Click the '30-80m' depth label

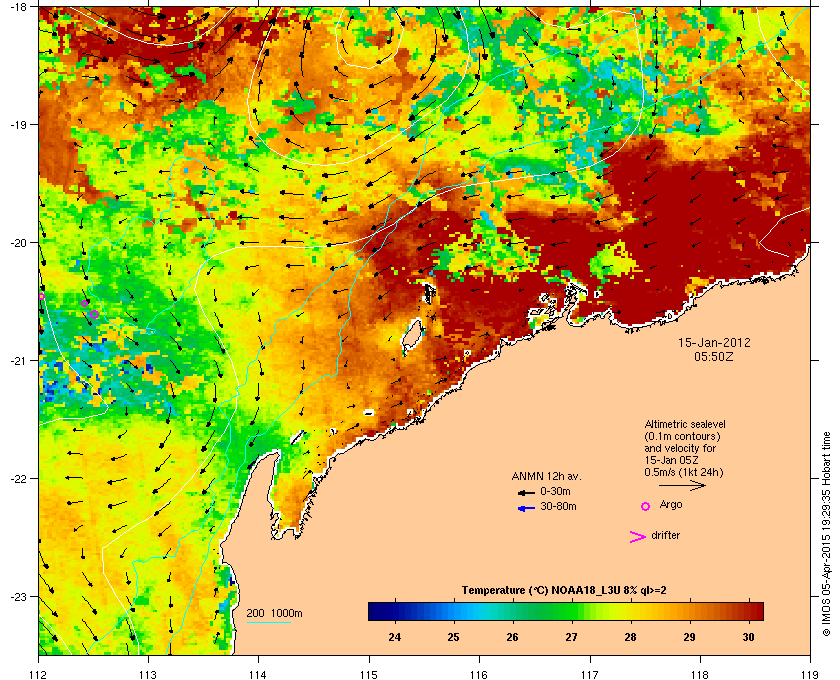[558, 506]
